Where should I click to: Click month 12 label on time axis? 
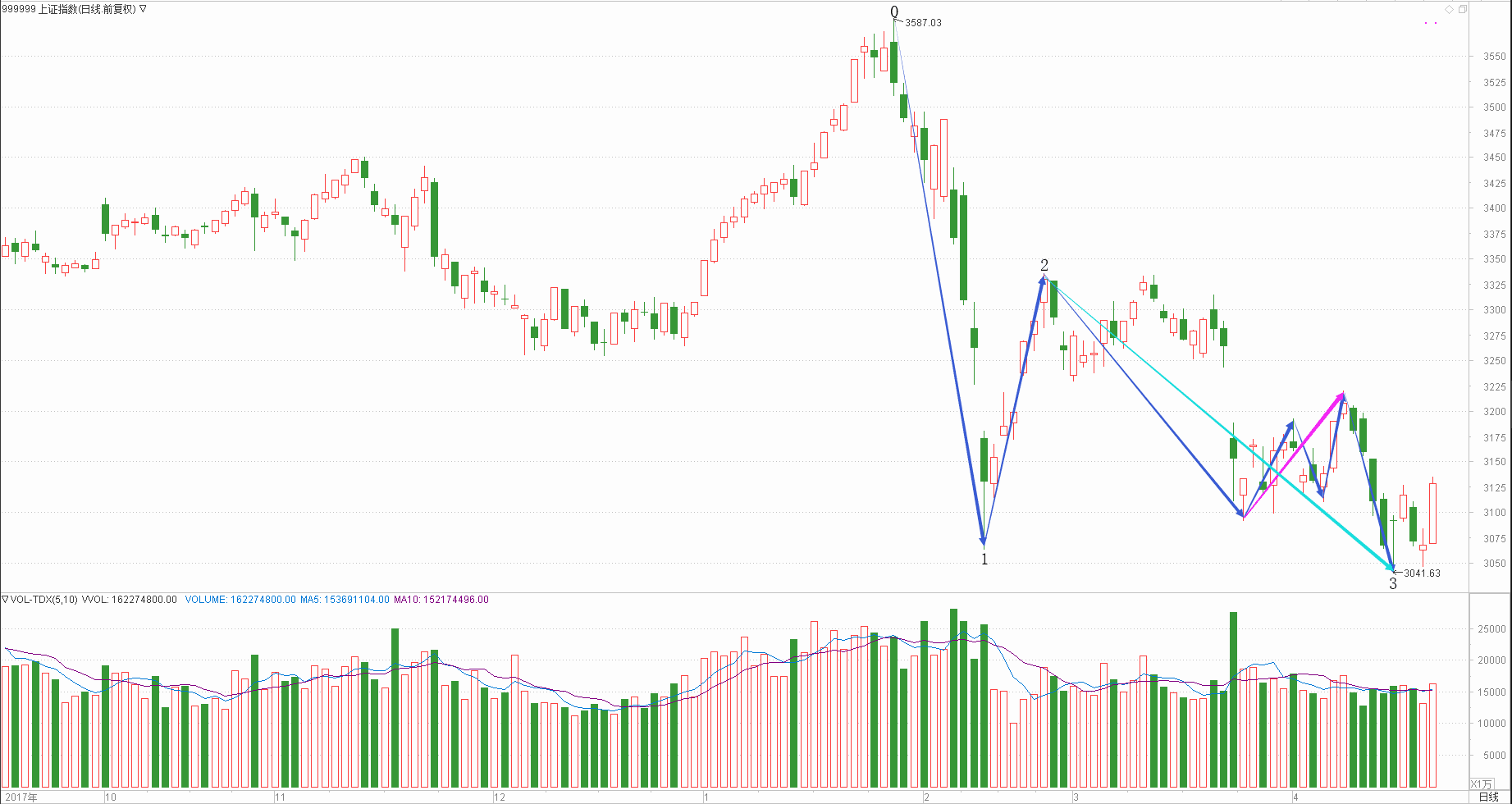pyautogui.click(x=500, y=797)
